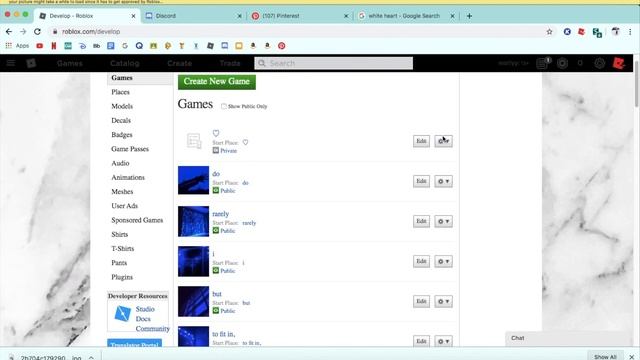Image resolution: width=640 pixels, height=360 pixels.
Task: Click the green squares extension icon
Action: point(597,32)
